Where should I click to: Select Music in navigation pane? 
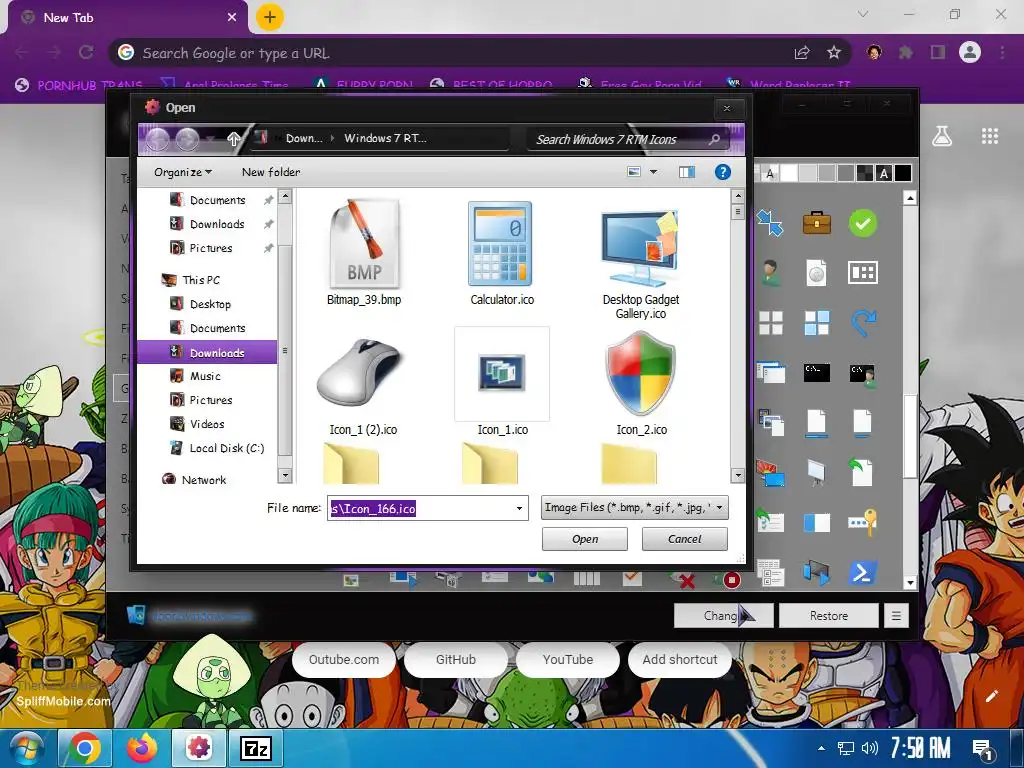click(205, 376)
